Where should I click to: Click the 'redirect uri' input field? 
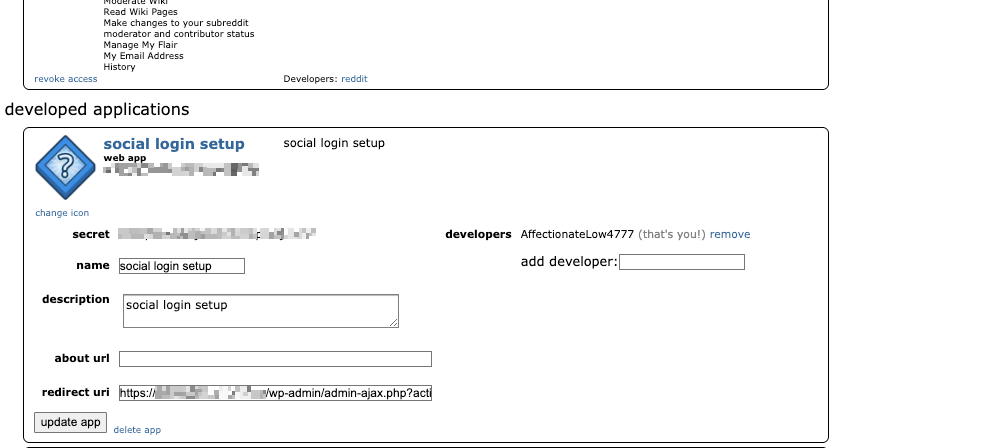pos(275,393)
